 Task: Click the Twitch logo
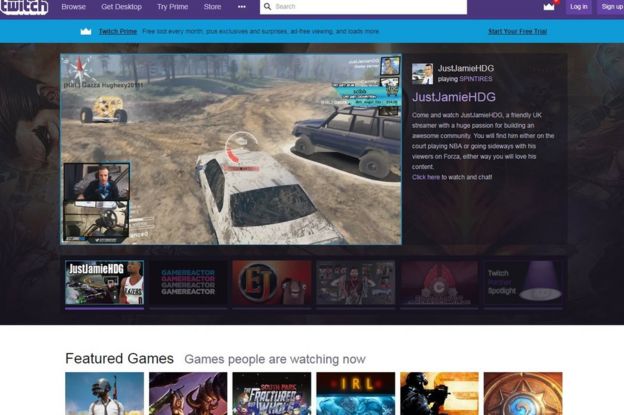tap(24, 7)
